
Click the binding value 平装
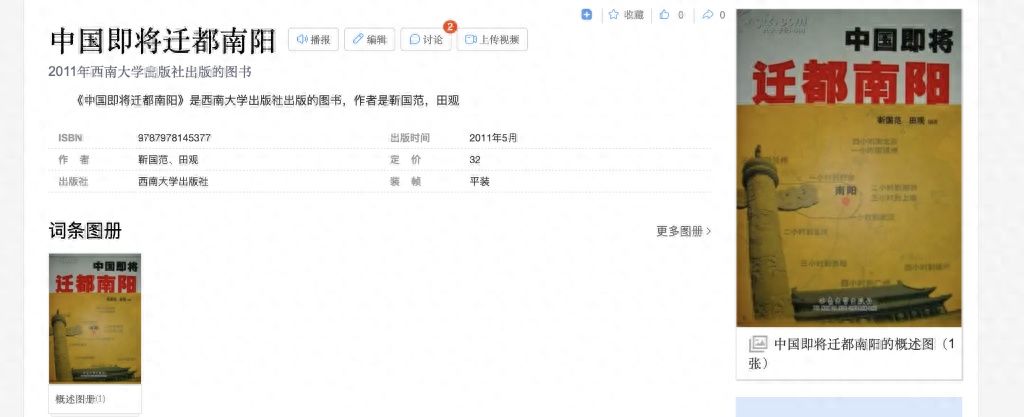click(479, 182)
